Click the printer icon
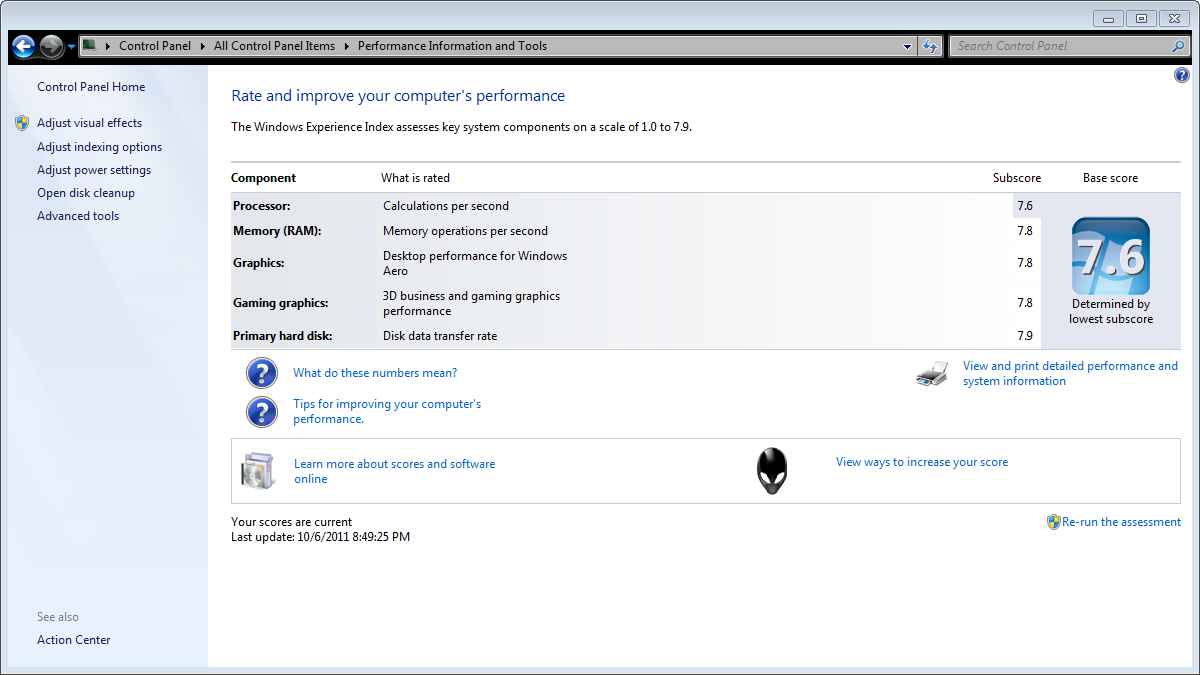The width and height of the screenshot is (1200, 675). (x=932, y=375)
